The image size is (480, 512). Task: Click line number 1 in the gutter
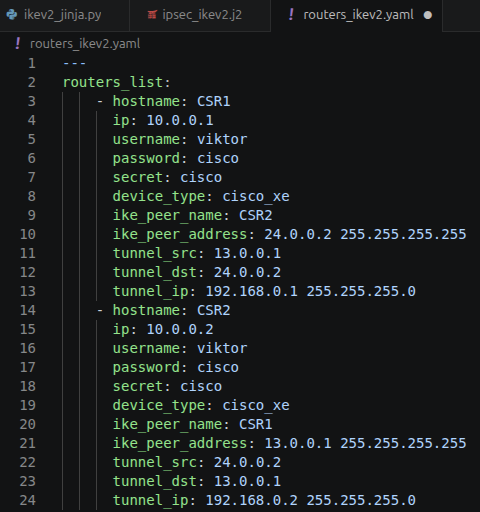tap(32, 63)
